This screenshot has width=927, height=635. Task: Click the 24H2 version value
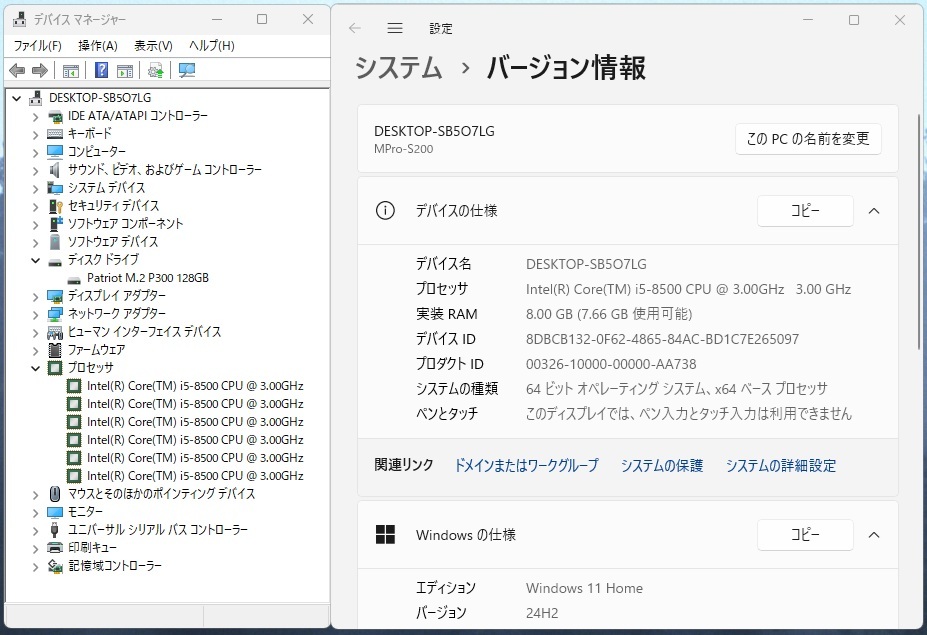542,613
